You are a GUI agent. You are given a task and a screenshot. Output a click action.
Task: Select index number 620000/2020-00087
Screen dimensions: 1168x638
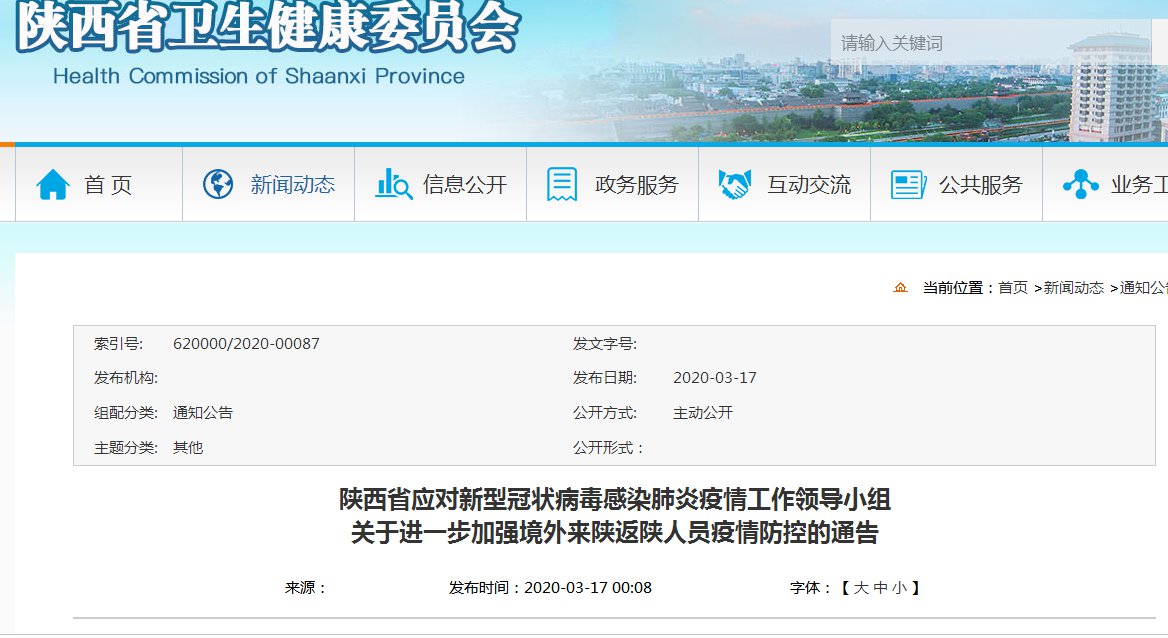pyautogui.click(x=247, y=344)
